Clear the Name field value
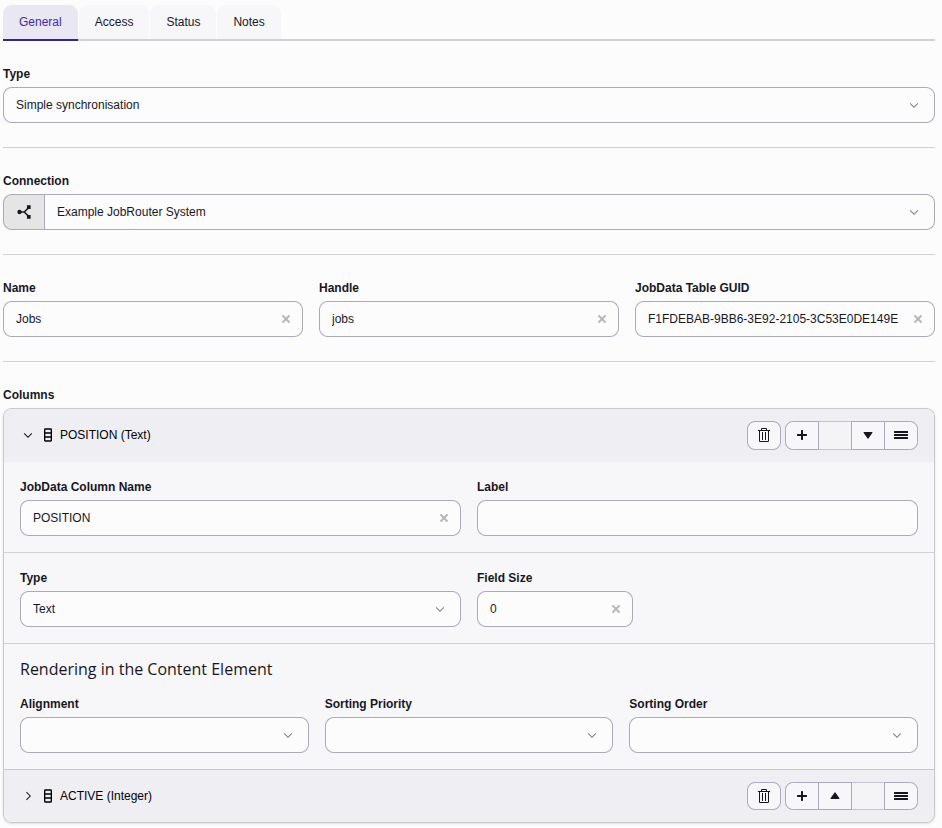 pyautogui.click(x=286, y=319)
